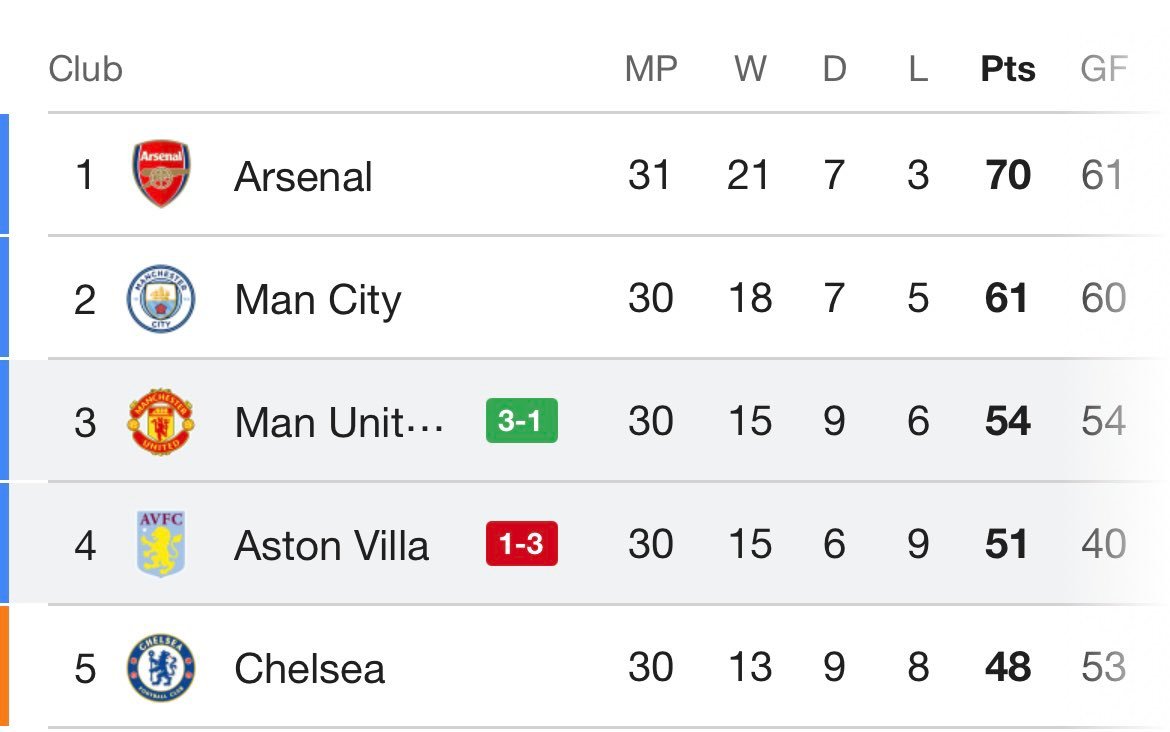Click the green 3-1 score badge
This screenshot has width=1170, height=732.
pos(521,422)
